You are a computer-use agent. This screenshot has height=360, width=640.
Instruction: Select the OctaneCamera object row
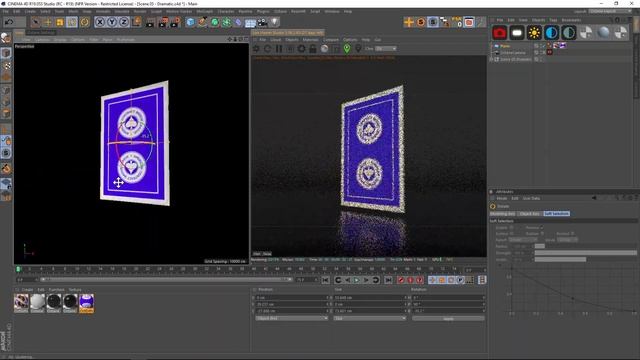click(513, 53)
